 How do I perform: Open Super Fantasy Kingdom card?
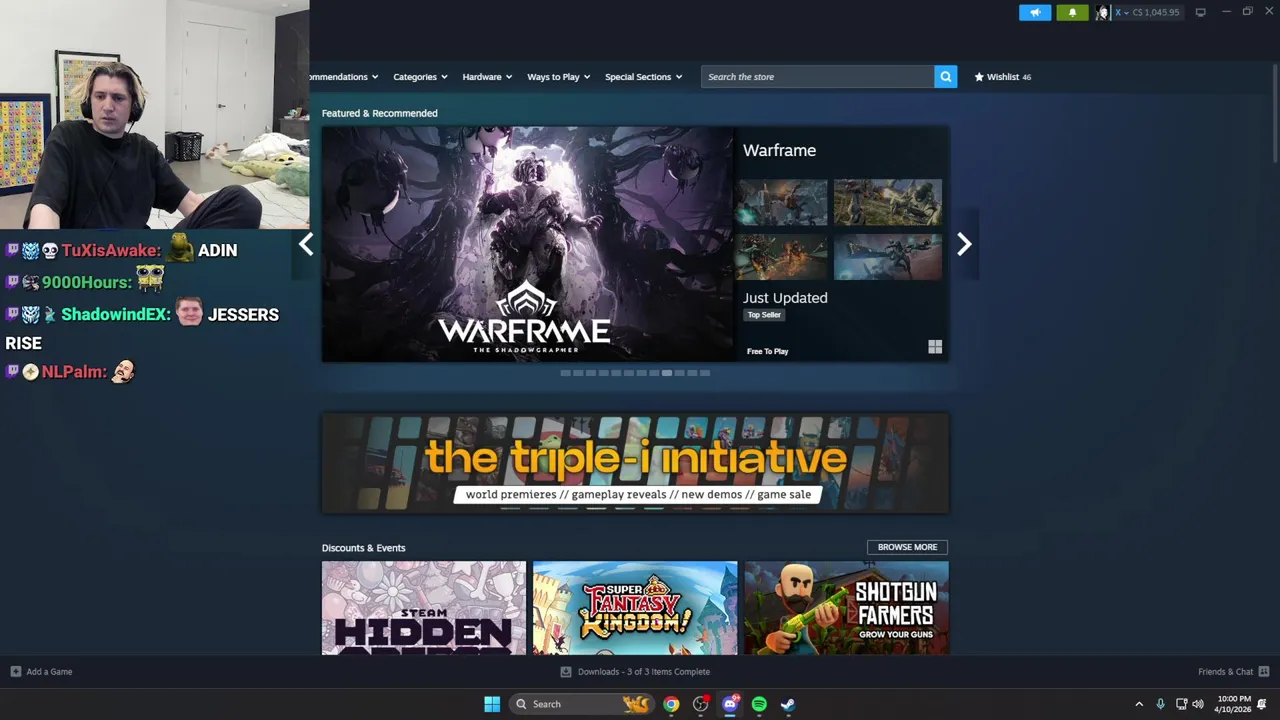tap(635, 608)
